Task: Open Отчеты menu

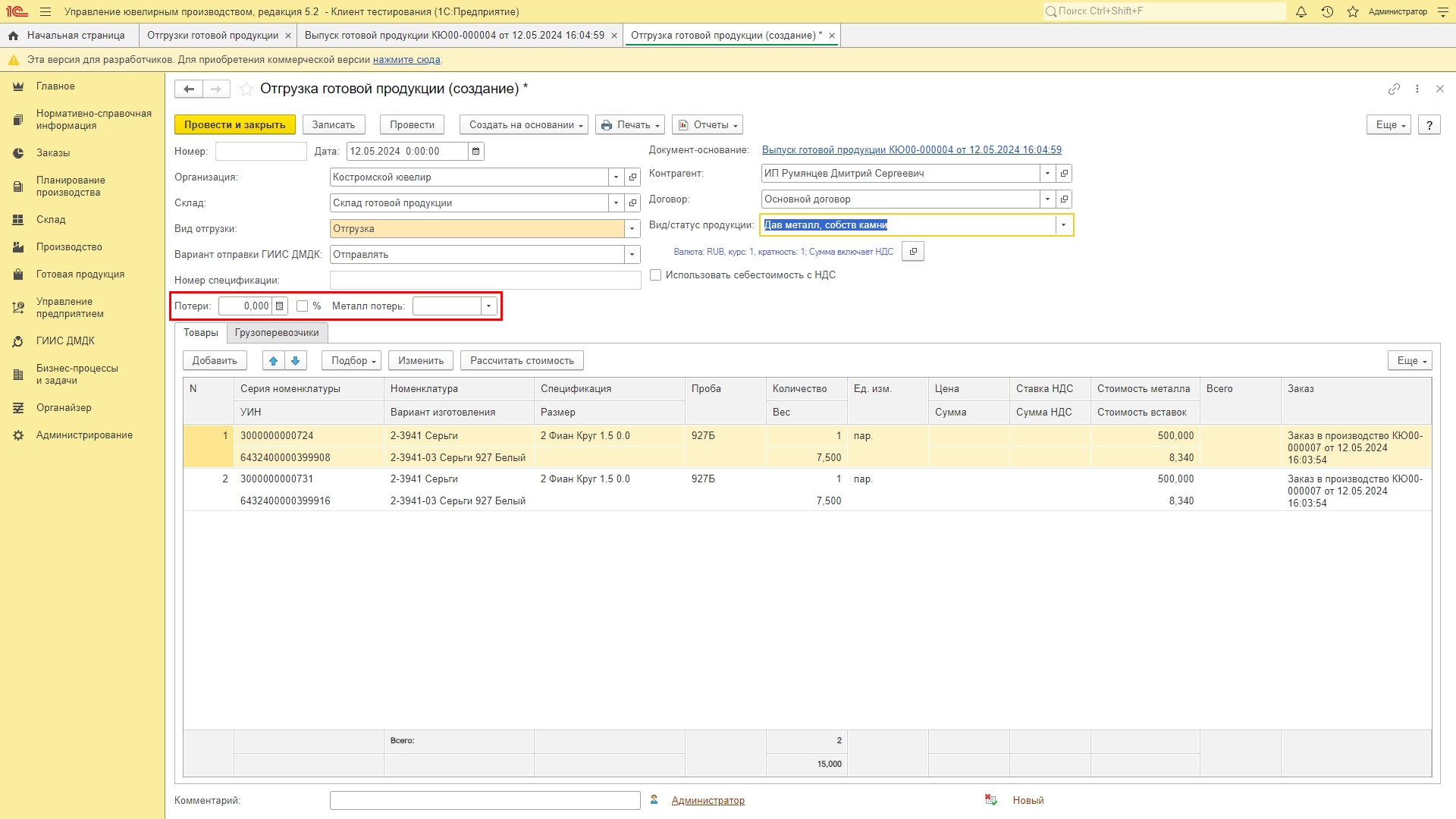Action: pos(708,125)
